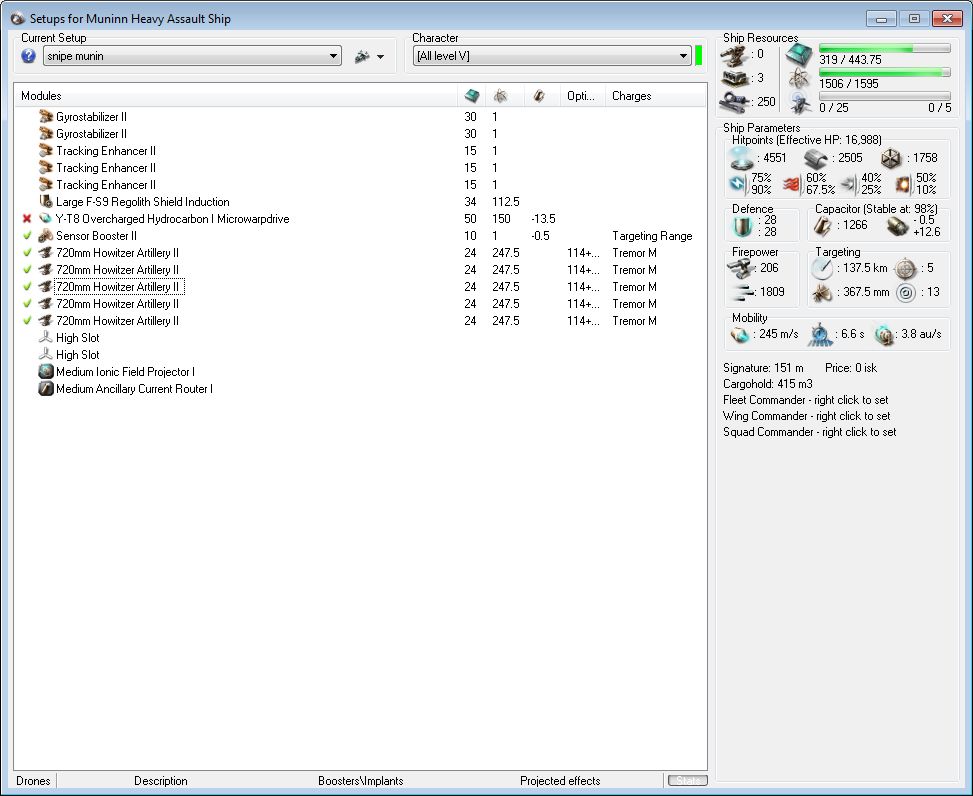973x796 pixels.
Task: Sort by the CPU column header icon
Action: pos(472,96)
